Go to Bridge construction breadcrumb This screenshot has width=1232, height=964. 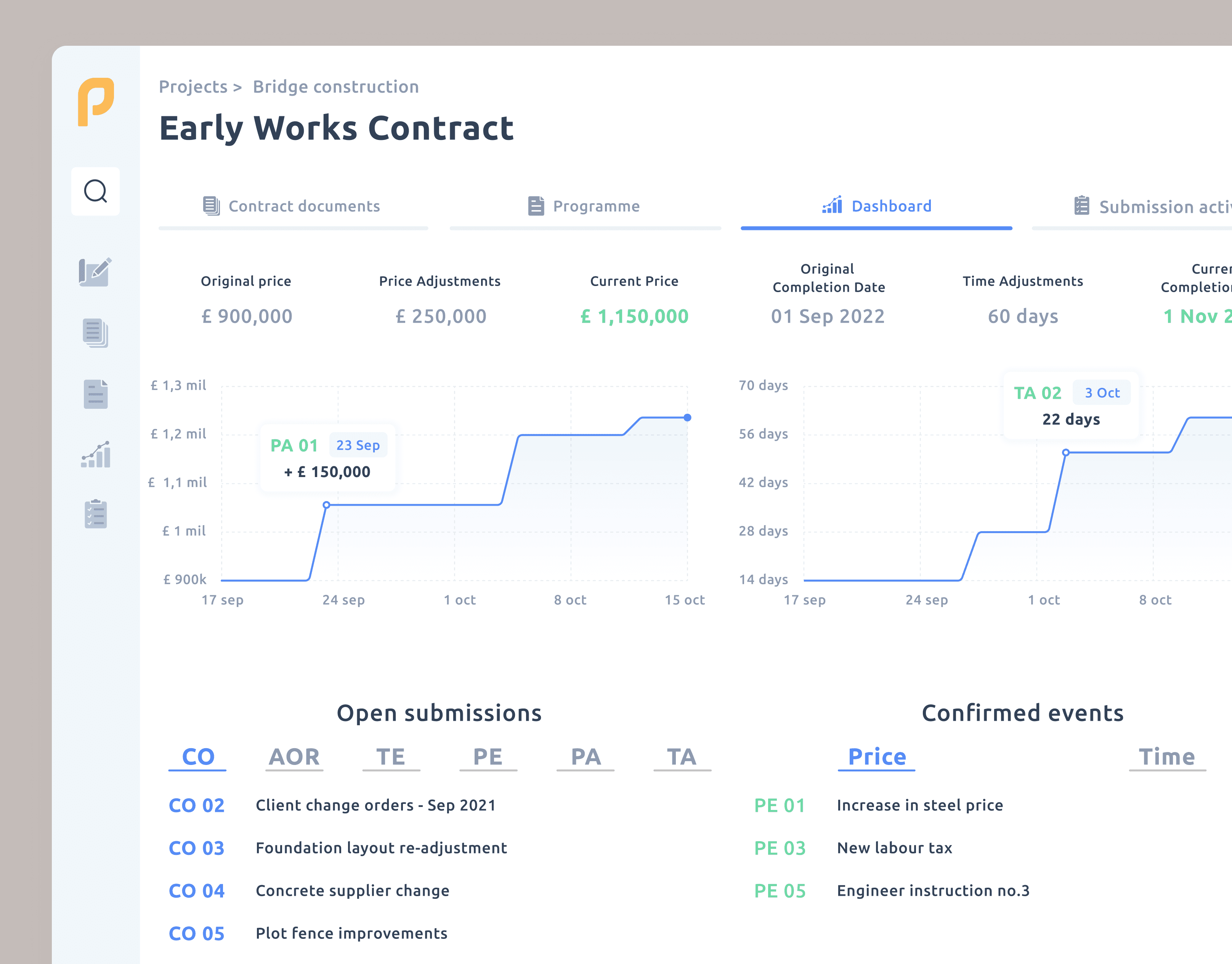point(336,87)
